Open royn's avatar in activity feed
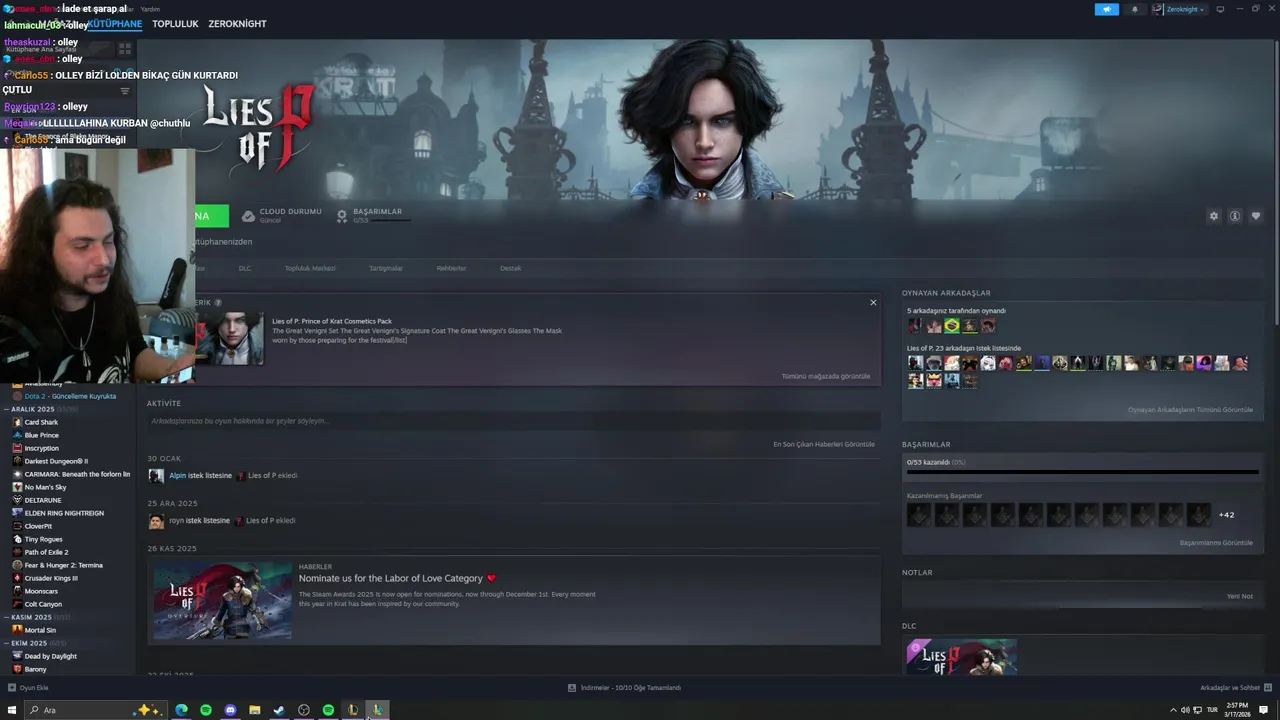 coord(156,521)
